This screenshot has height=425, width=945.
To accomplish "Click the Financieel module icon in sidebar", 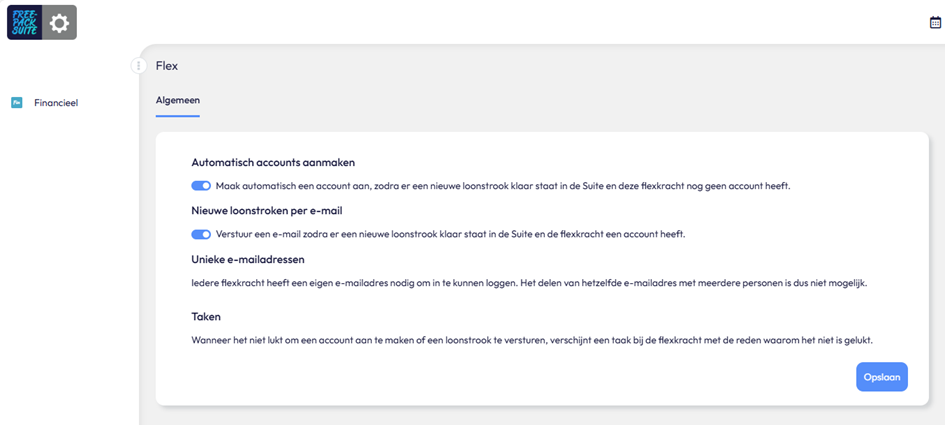I will coord(17,102).
